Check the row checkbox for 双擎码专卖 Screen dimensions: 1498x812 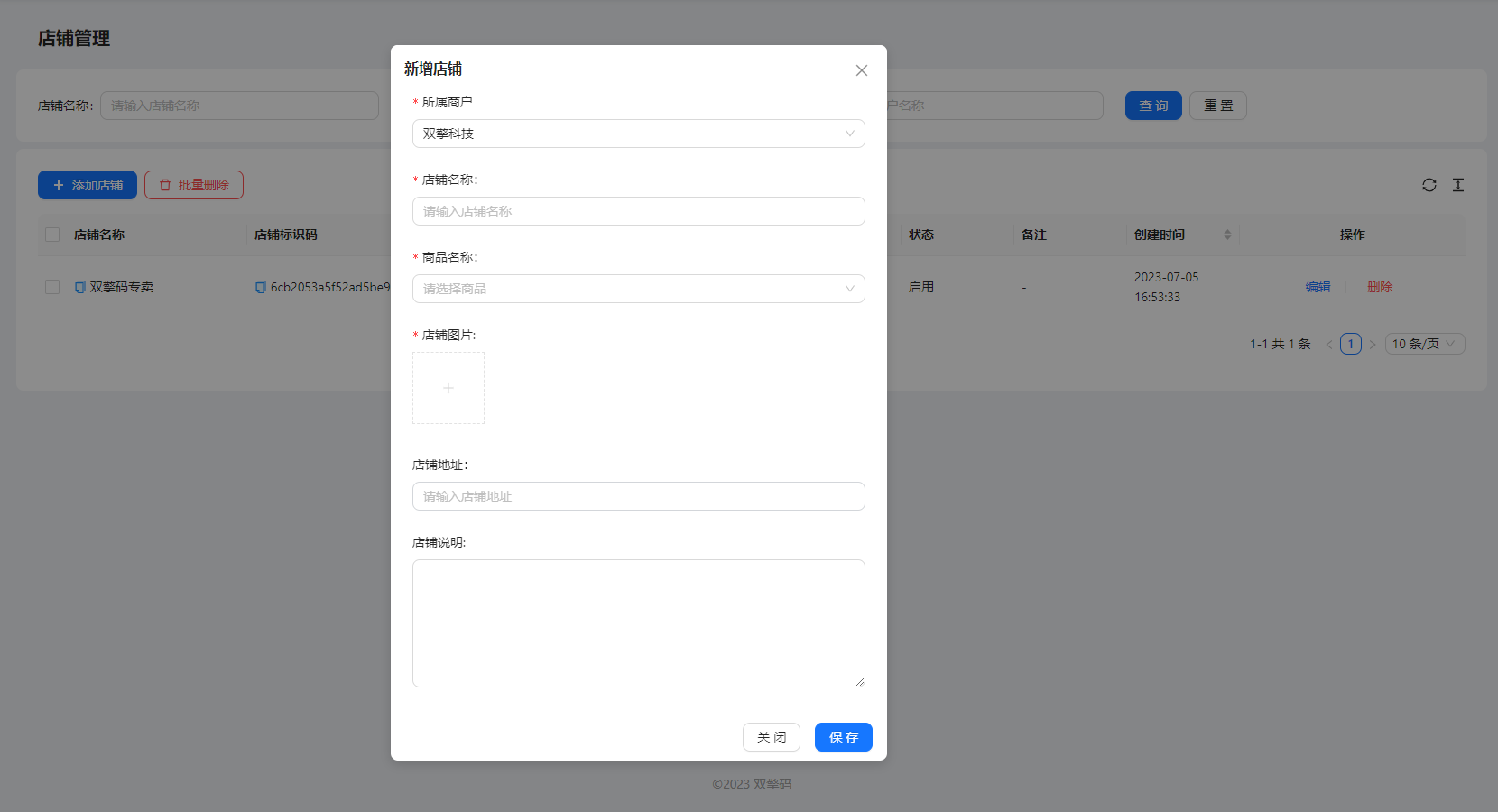[x=52, y=287]
